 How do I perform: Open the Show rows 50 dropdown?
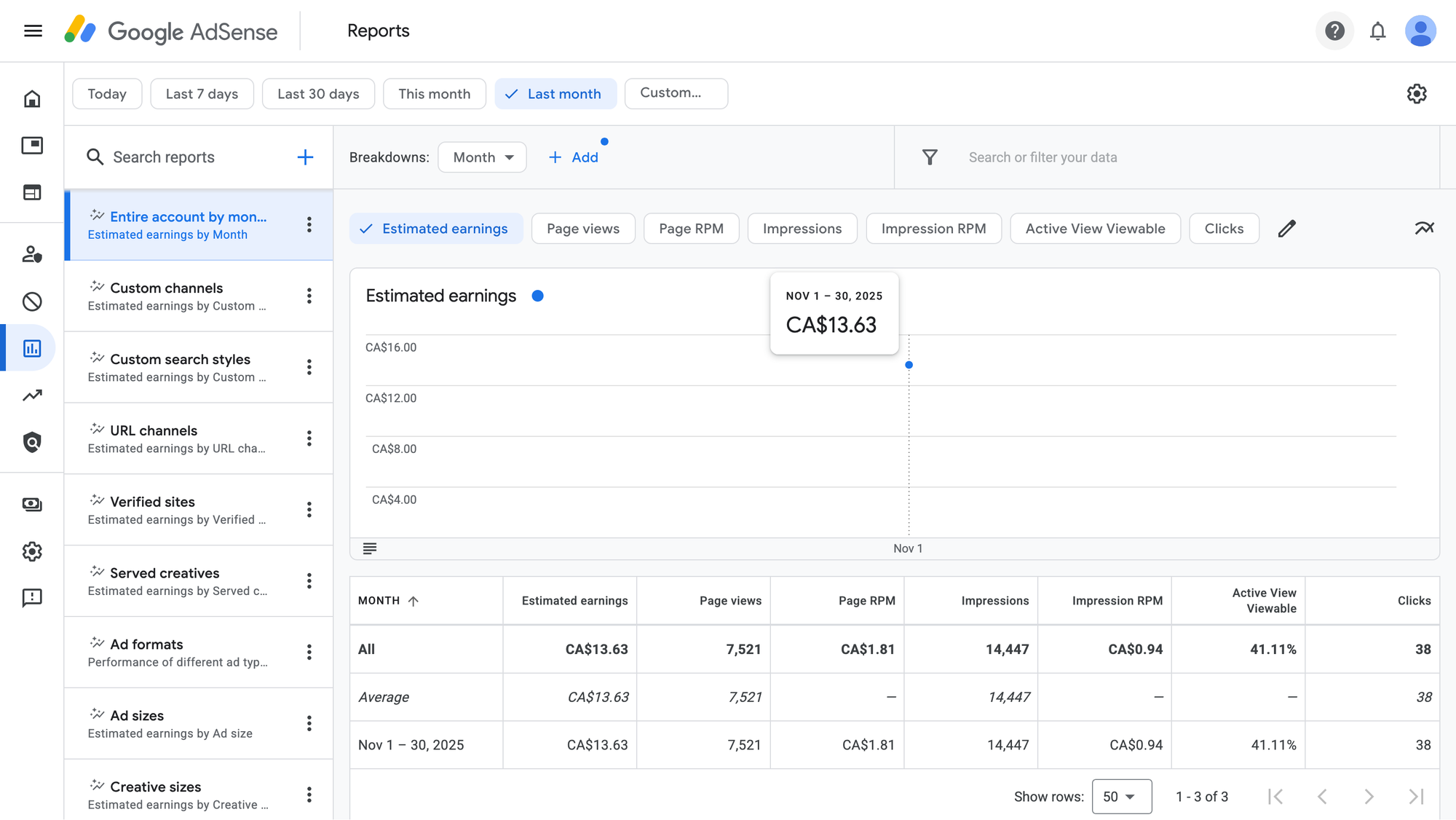pyautogui.click(x=1120, y=796)
